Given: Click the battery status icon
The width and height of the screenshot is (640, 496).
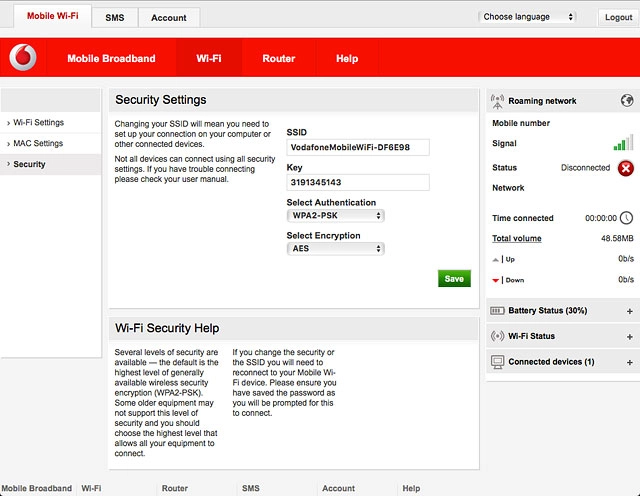Looking at the screenshot, I should click(497, 311).
